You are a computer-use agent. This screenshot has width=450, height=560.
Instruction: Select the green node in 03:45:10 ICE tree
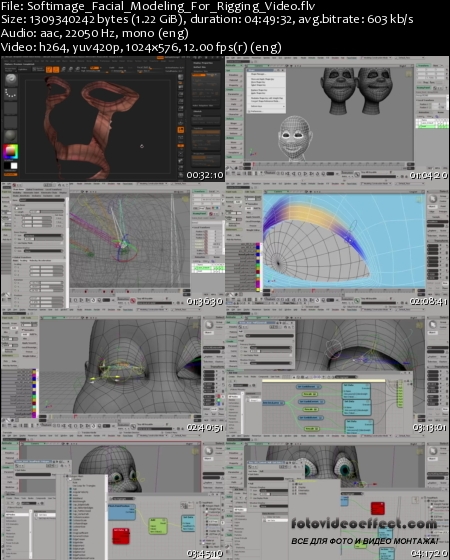(x=158, y=526)
